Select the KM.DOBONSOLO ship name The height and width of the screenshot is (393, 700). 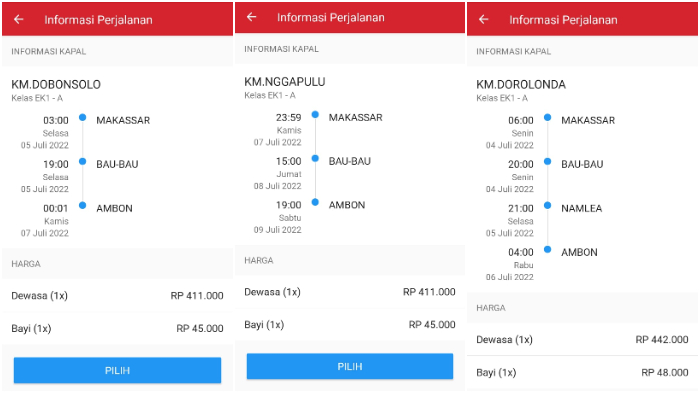56,84
